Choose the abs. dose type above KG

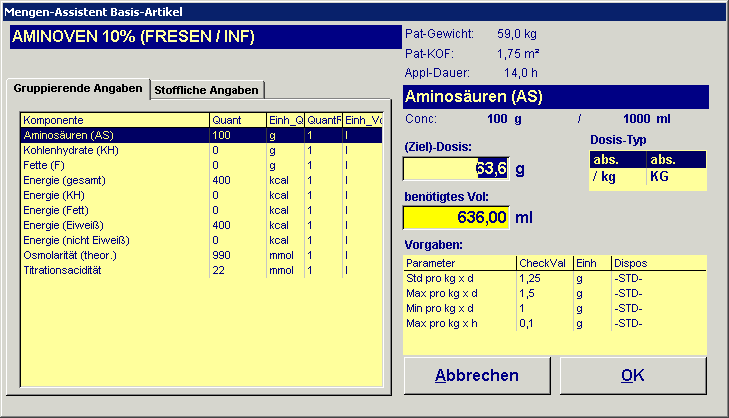676,159
